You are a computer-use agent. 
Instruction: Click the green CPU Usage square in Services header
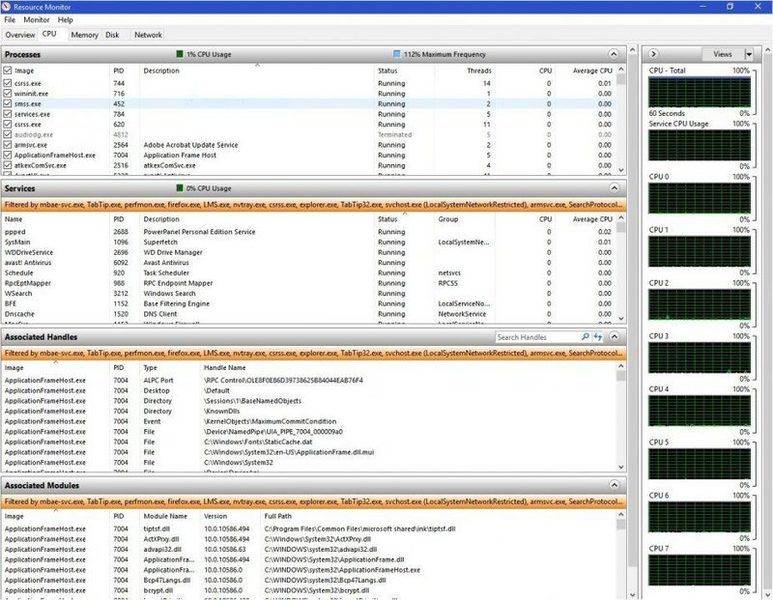pyautogui.click(x=179, y=188)
